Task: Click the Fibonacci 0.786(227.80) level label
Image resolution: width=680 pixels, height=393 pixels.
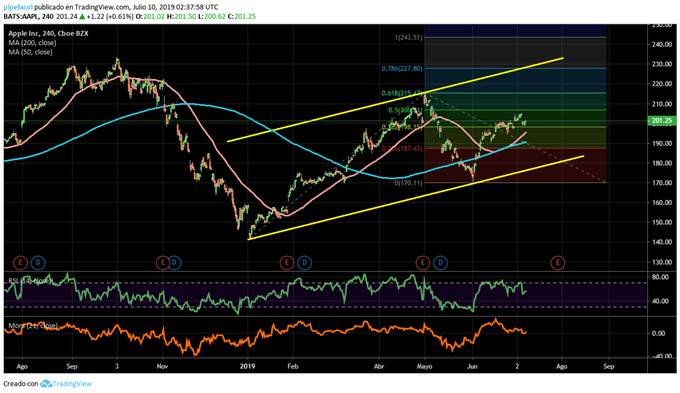Action: [402, 69]
